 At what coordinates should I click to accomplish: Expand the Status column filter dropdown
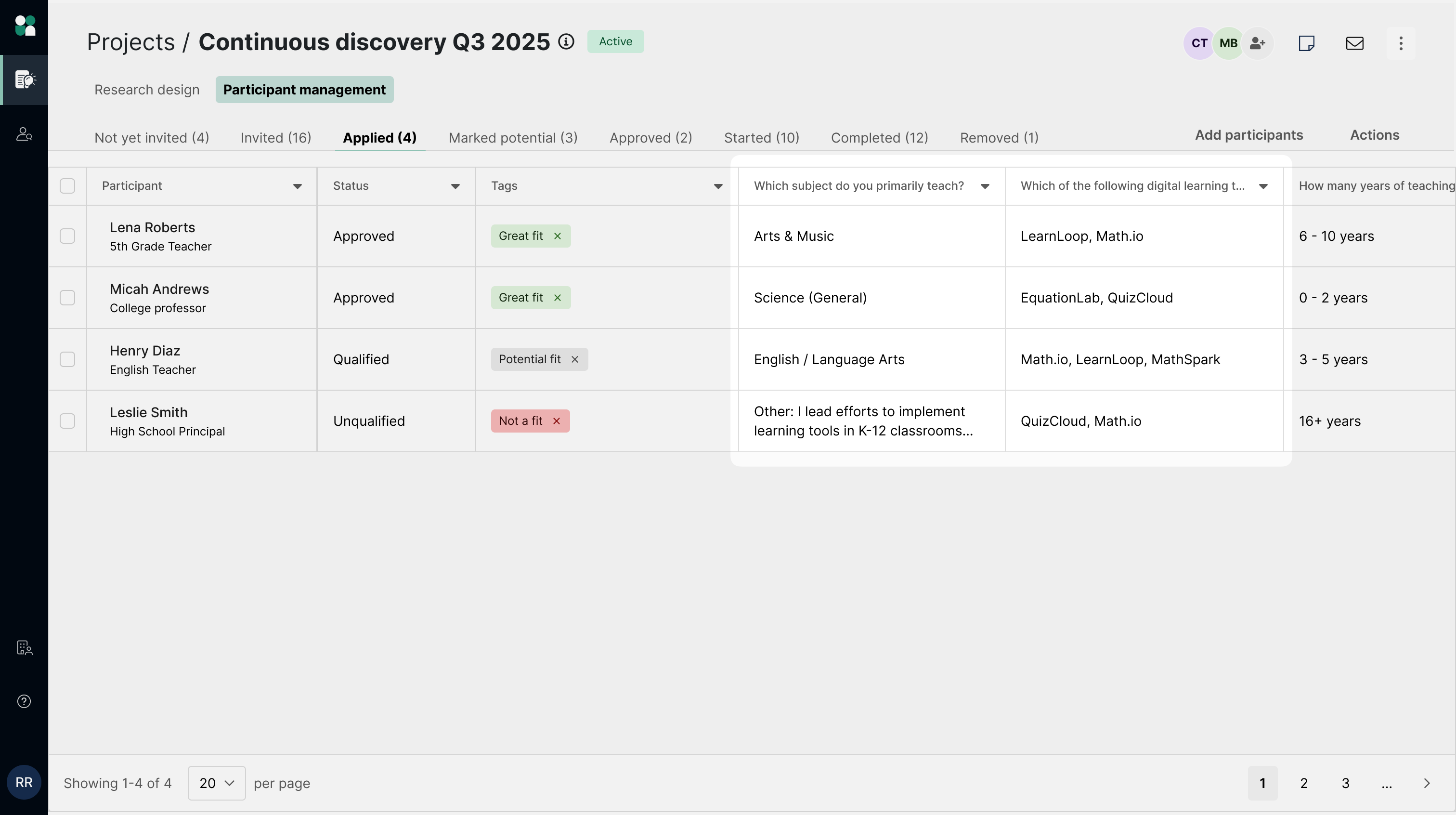click(x=455, y=186)
